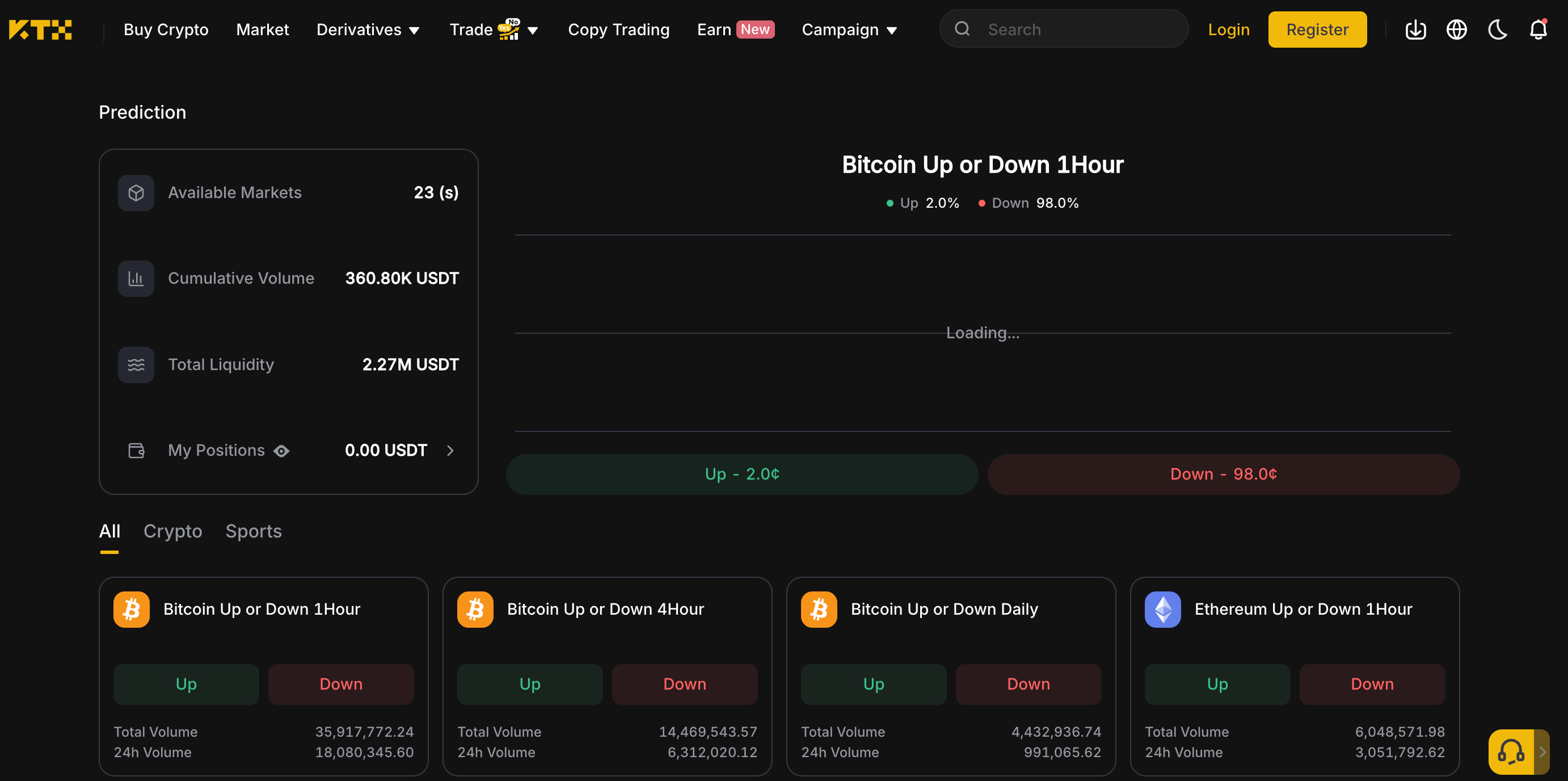The width and height of the screenshot is (1568, 781).
Task: Select the Sports category tab
Action: (x=253, y=531)
